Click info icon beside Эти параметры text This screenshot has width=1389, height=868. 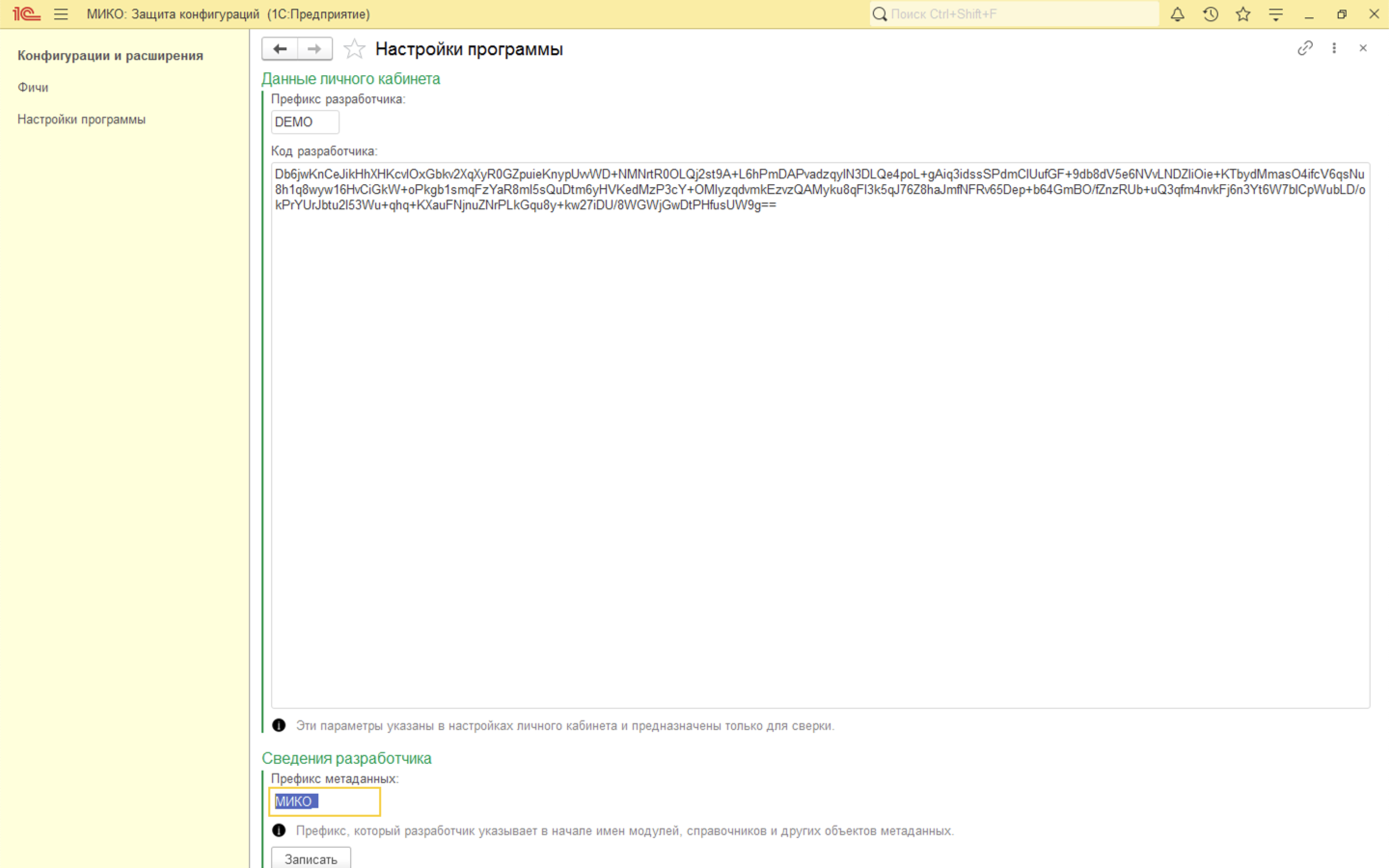tap(279, 726)
